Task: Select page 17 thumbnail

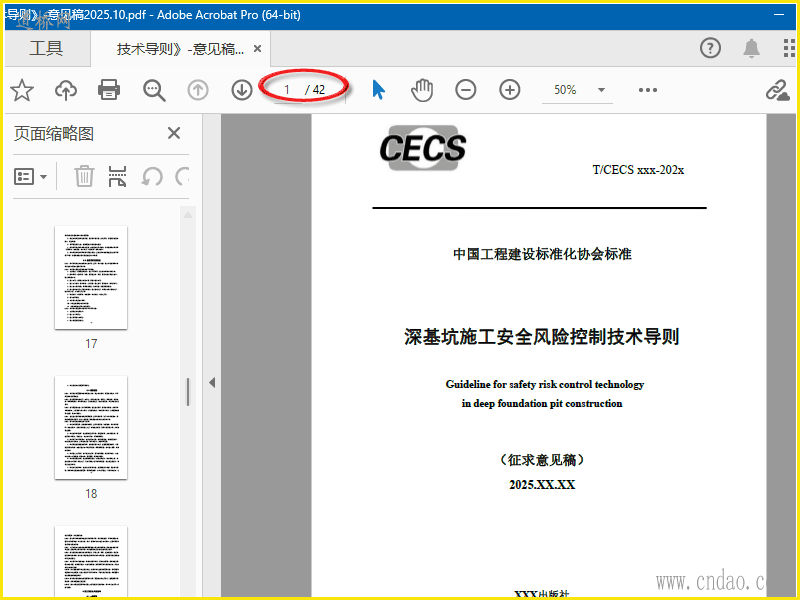Action: tap(91, 278)
